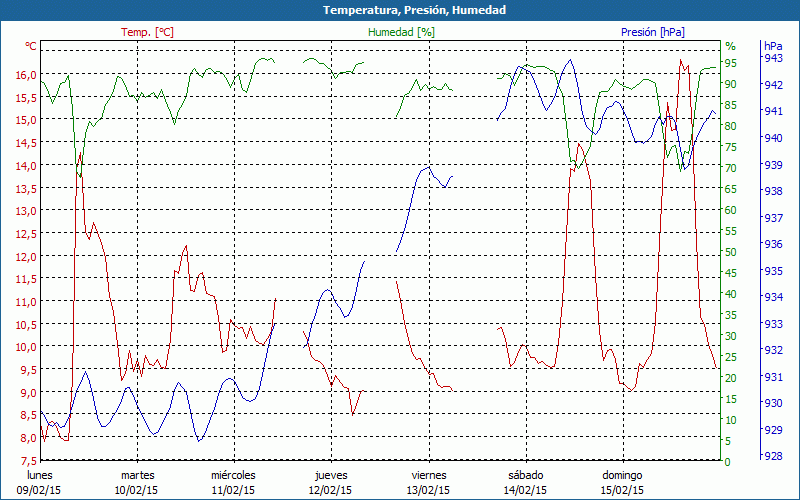800x500 pixels.
Task: Click the chart title Temperatura, Presión, Humedad
Action: click(x=414, y=10)
